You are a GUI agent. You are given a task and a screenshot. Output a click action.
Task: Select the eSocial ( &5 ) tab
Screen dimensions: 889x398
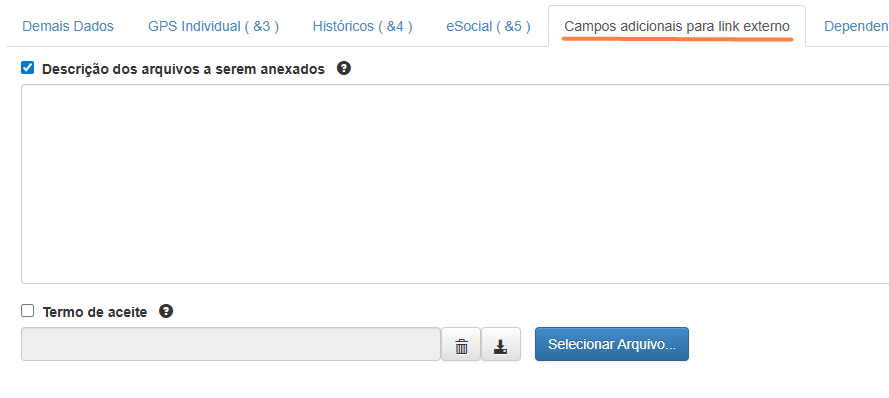[x=488, y=26]
